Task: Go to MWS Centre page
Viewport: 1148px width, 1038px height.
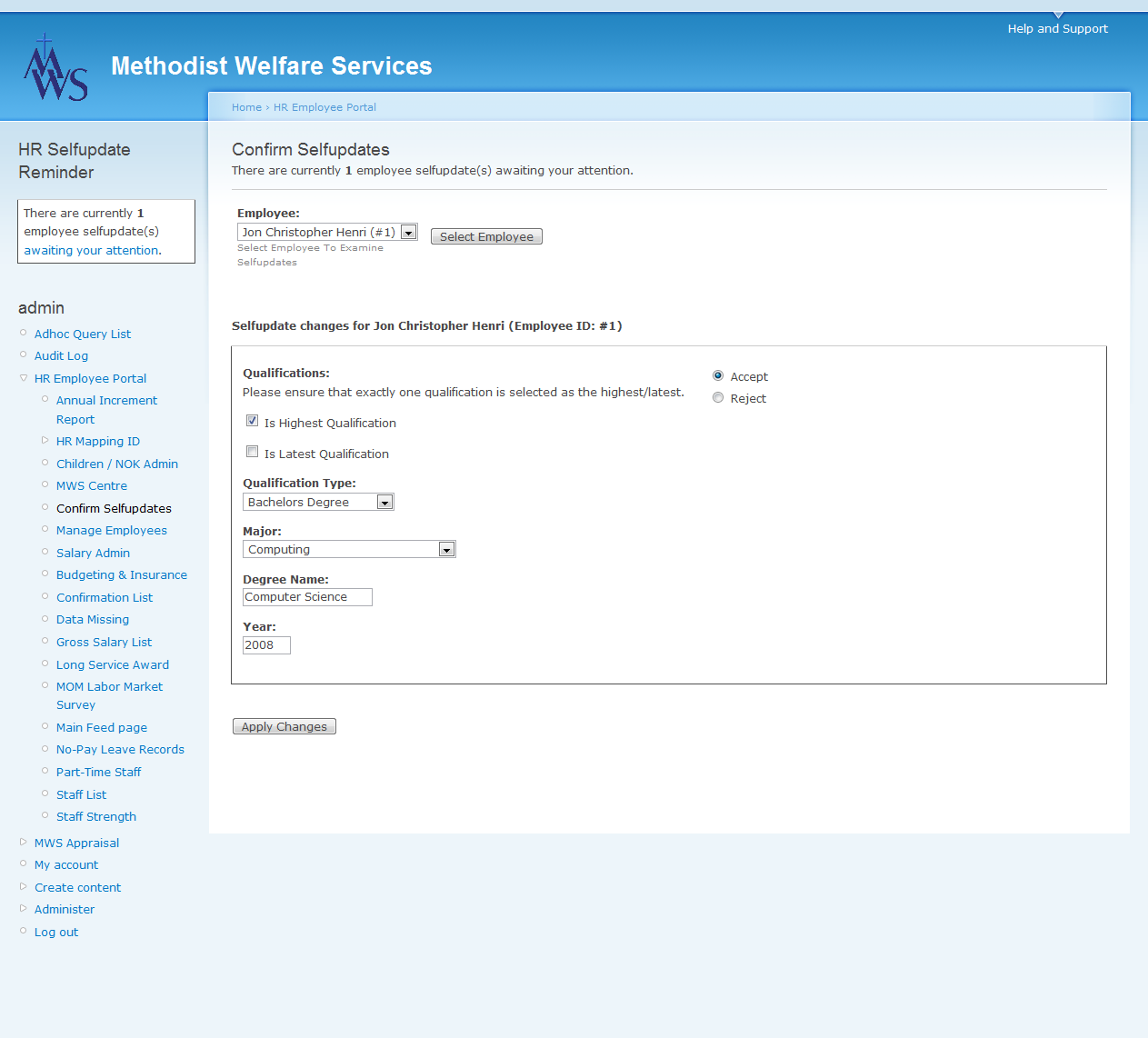Action: point(92,485)
